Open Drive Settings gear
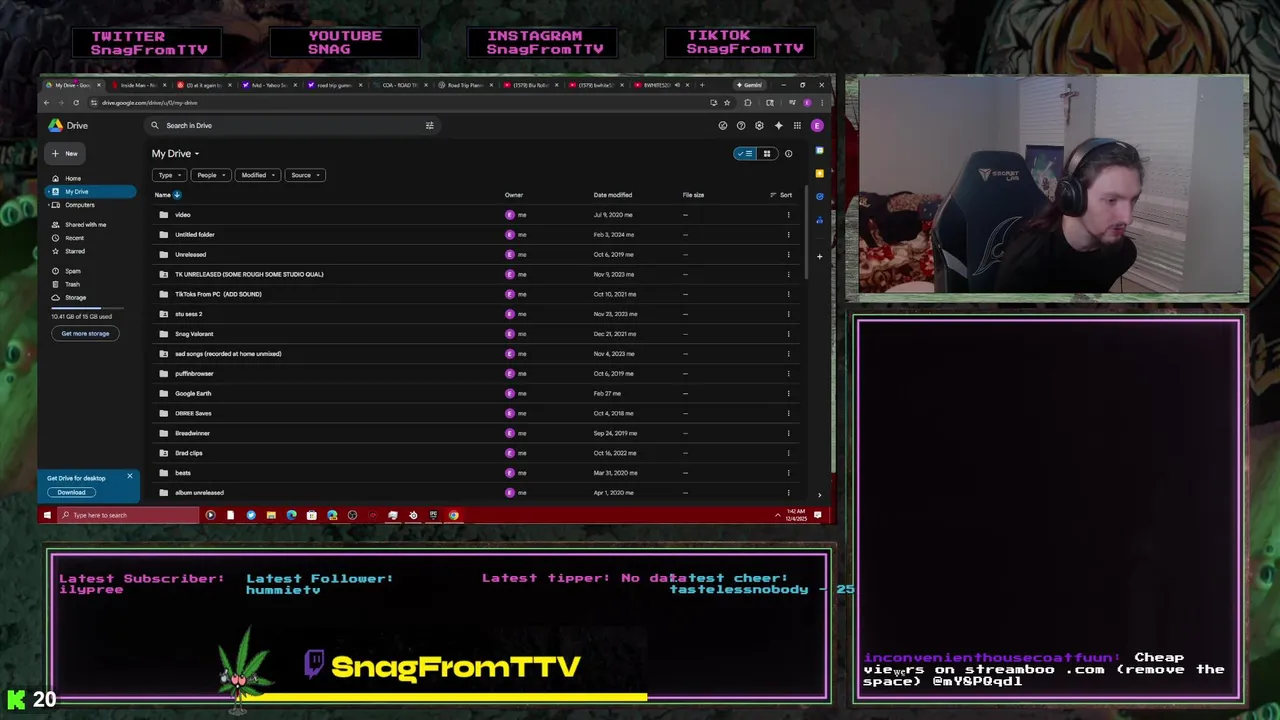The image size is (1280, 720). [759, 125]
